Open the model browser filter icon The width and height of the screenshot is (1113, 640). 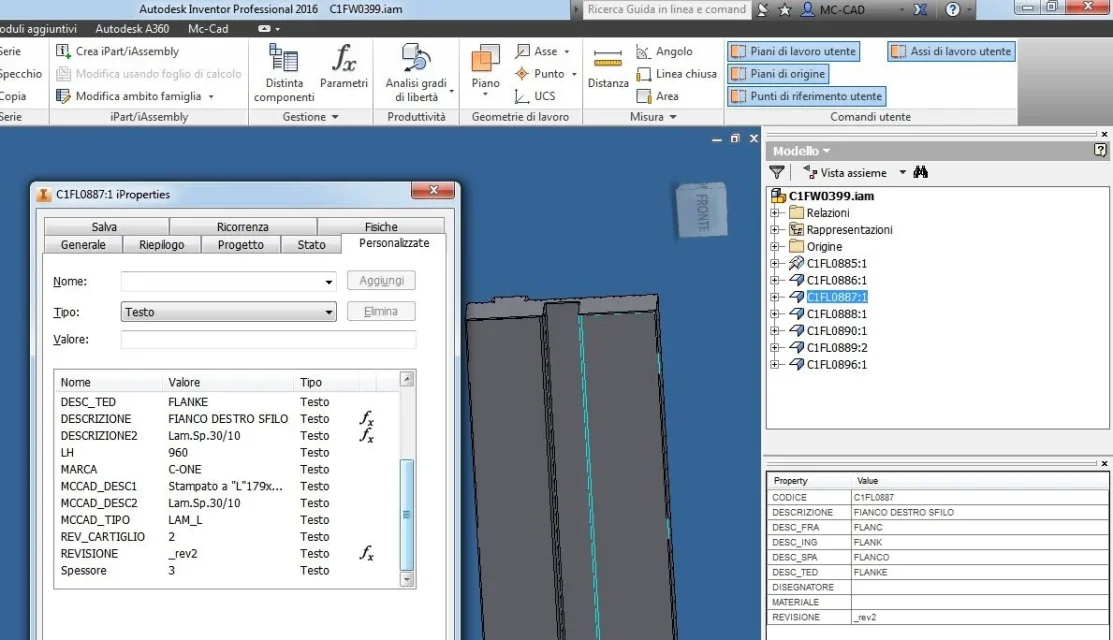pyautogui.click(x=777, y=172)
